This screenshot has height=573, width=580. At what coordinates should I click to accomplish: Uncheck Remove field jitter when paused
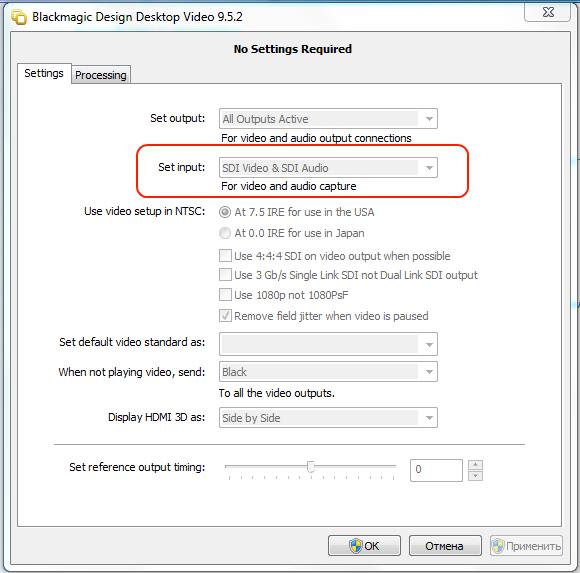[225, 316]
